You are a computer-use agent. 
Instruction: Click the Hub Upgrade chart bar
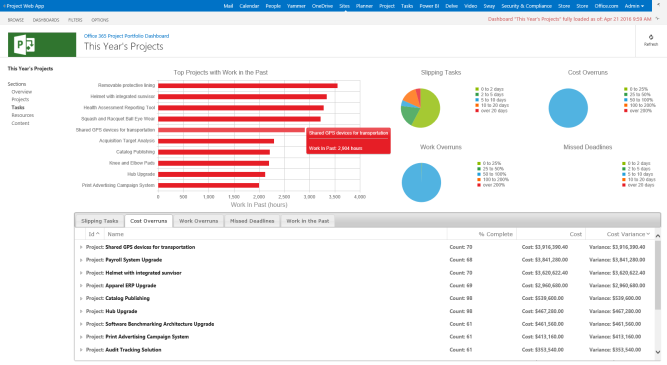tap(211, 174)
